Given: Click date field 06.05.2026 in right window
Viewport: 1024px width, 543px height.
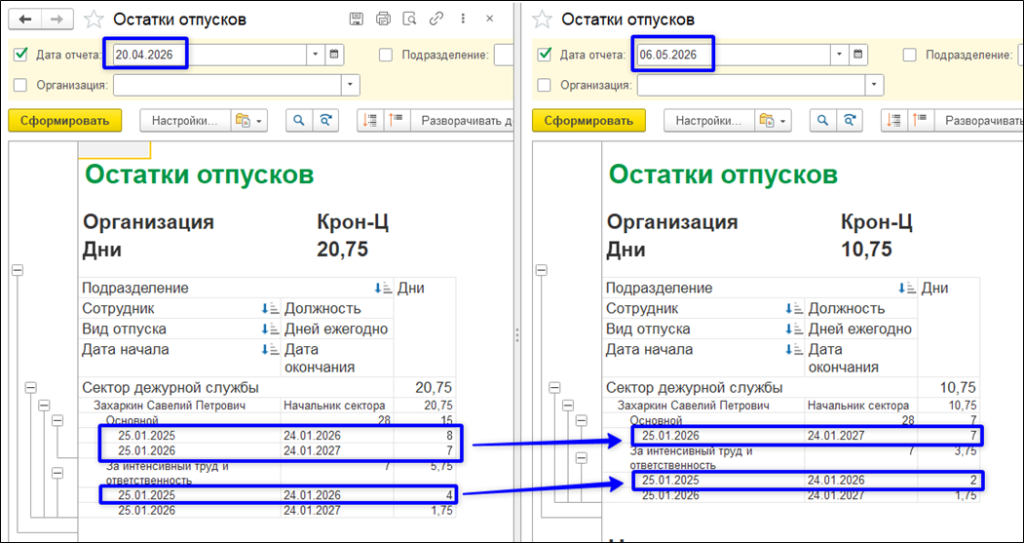Looking at the screenshot, I should [x=733, y=55].
